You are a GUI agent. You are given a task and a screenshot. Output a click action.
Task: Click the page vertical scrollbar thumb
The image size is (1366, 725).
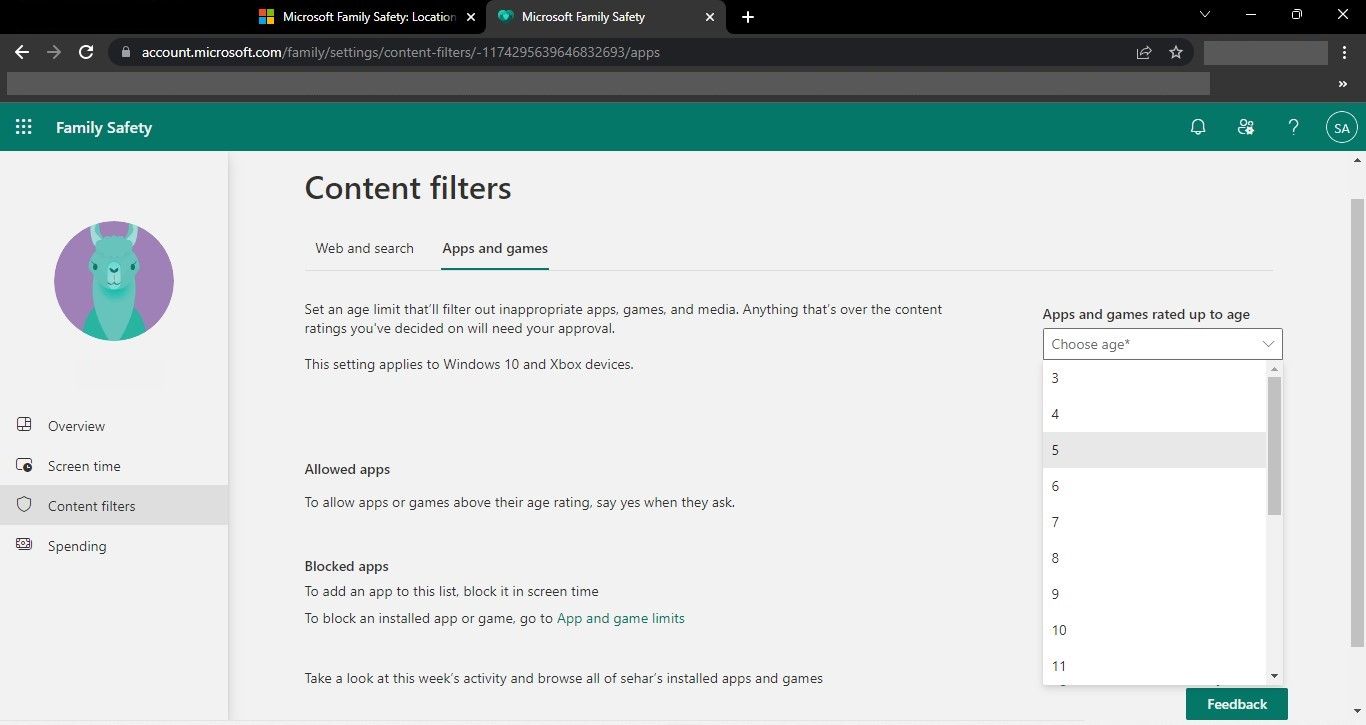click(x=1357, y=422)
